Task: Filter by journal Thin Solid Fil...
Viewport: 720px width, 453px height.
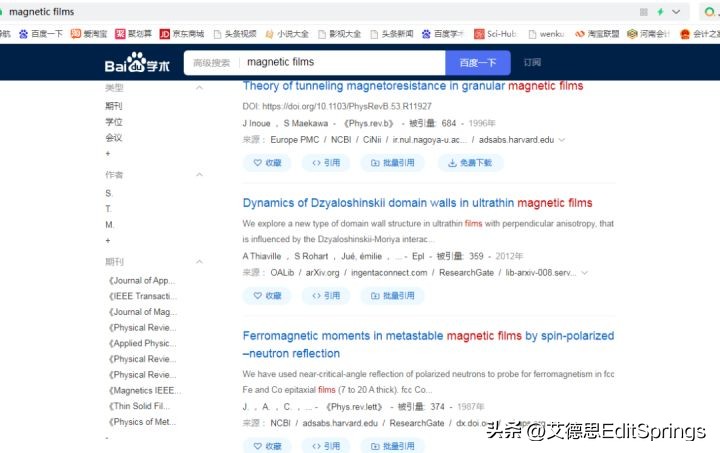Action: 140,406
